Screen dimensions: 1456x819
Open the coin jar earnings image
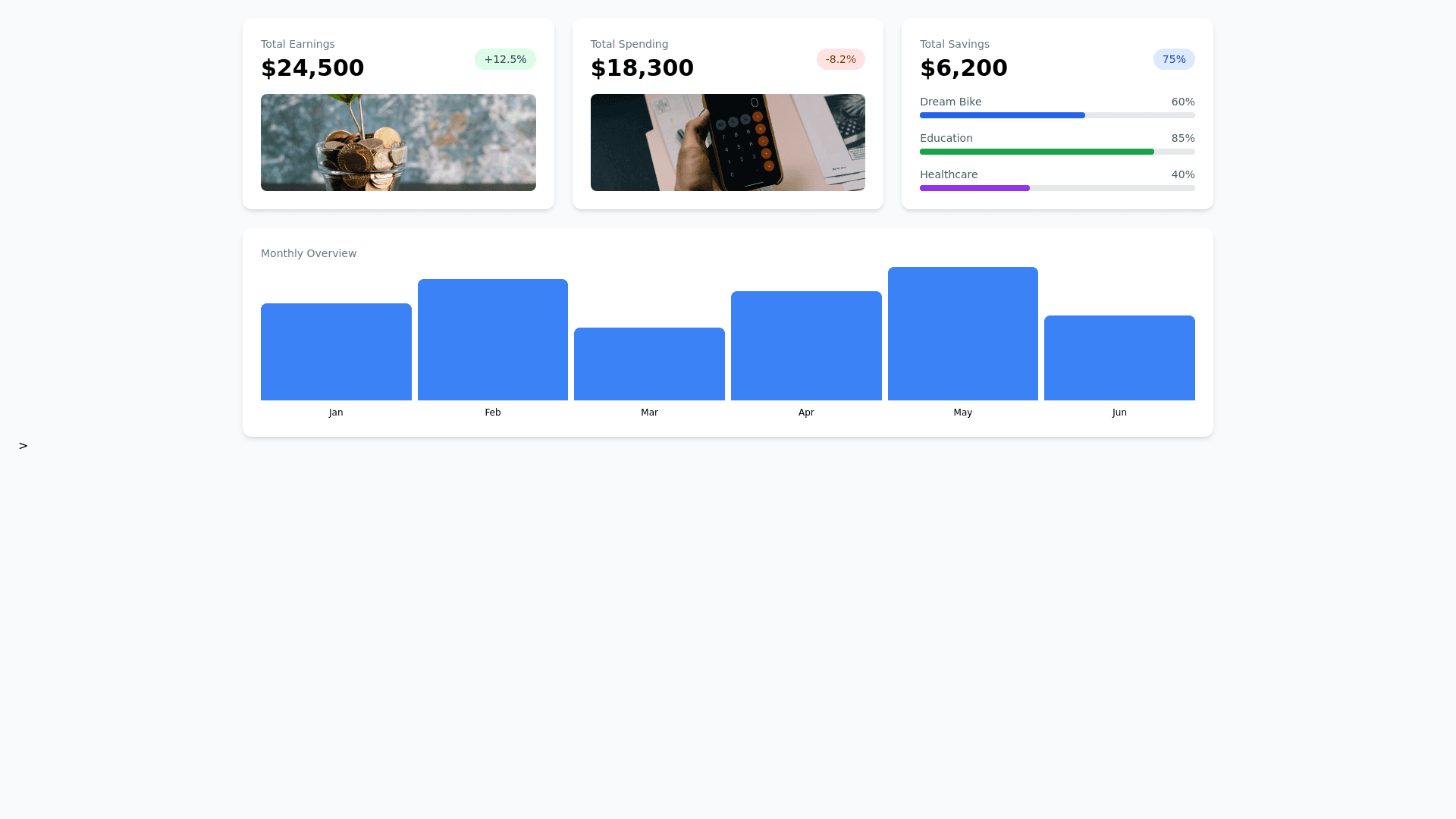398,143
